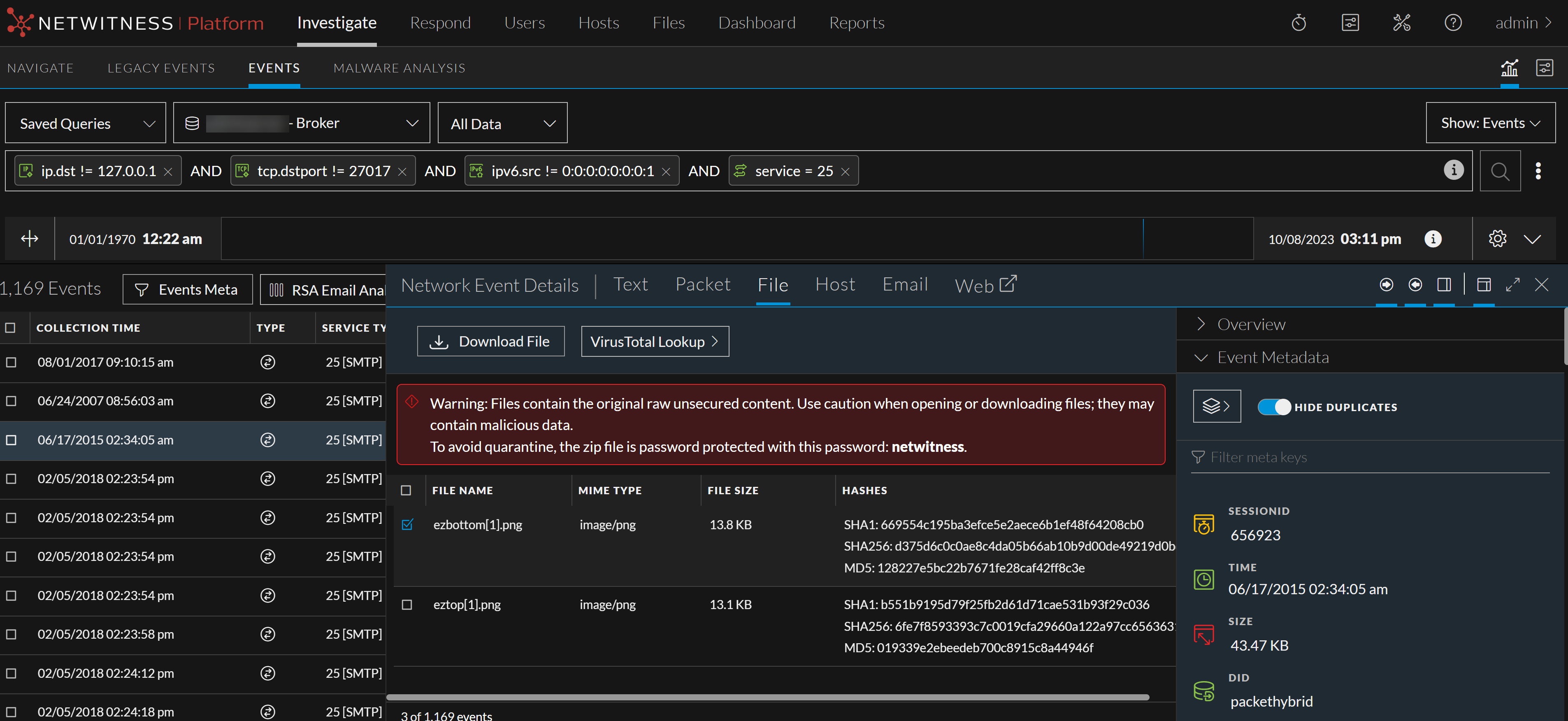The width and height of the screenshot is (1568, 721).
Task: Run a VirusTotal Lookup on the file
Action: pyautogui.click(x=655, y=341)
